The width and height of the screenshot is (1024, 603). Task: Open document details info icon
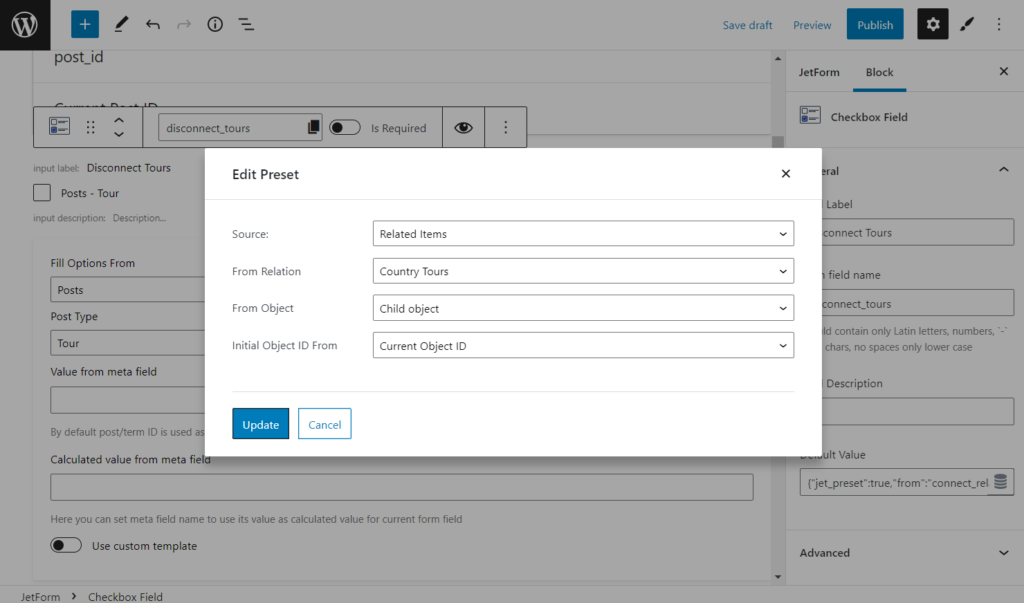(x=215, y=25)
